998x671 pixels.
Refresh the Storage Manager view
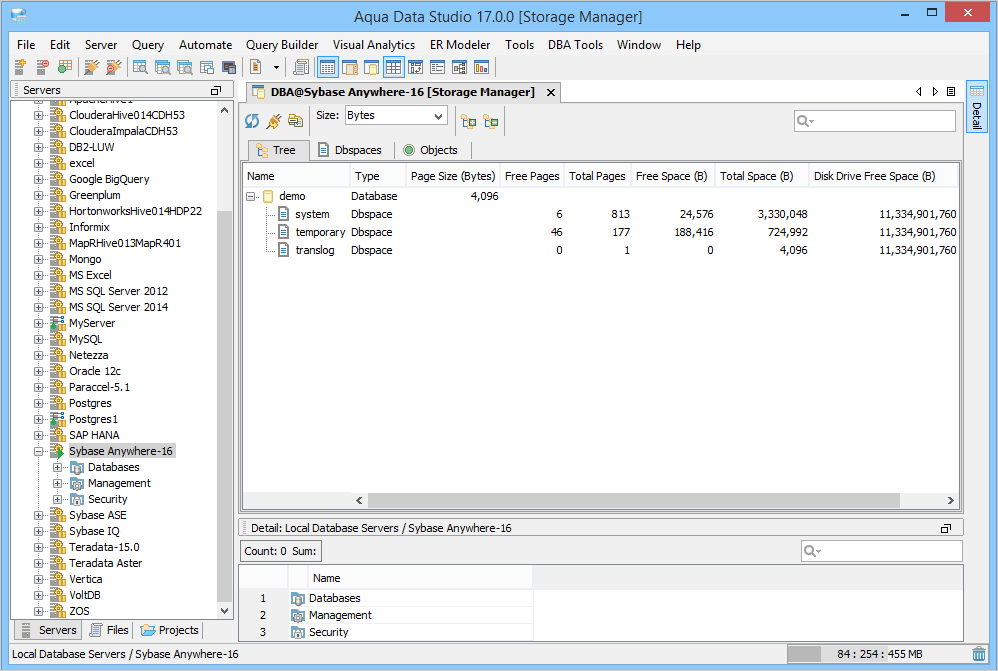[252, 120]
